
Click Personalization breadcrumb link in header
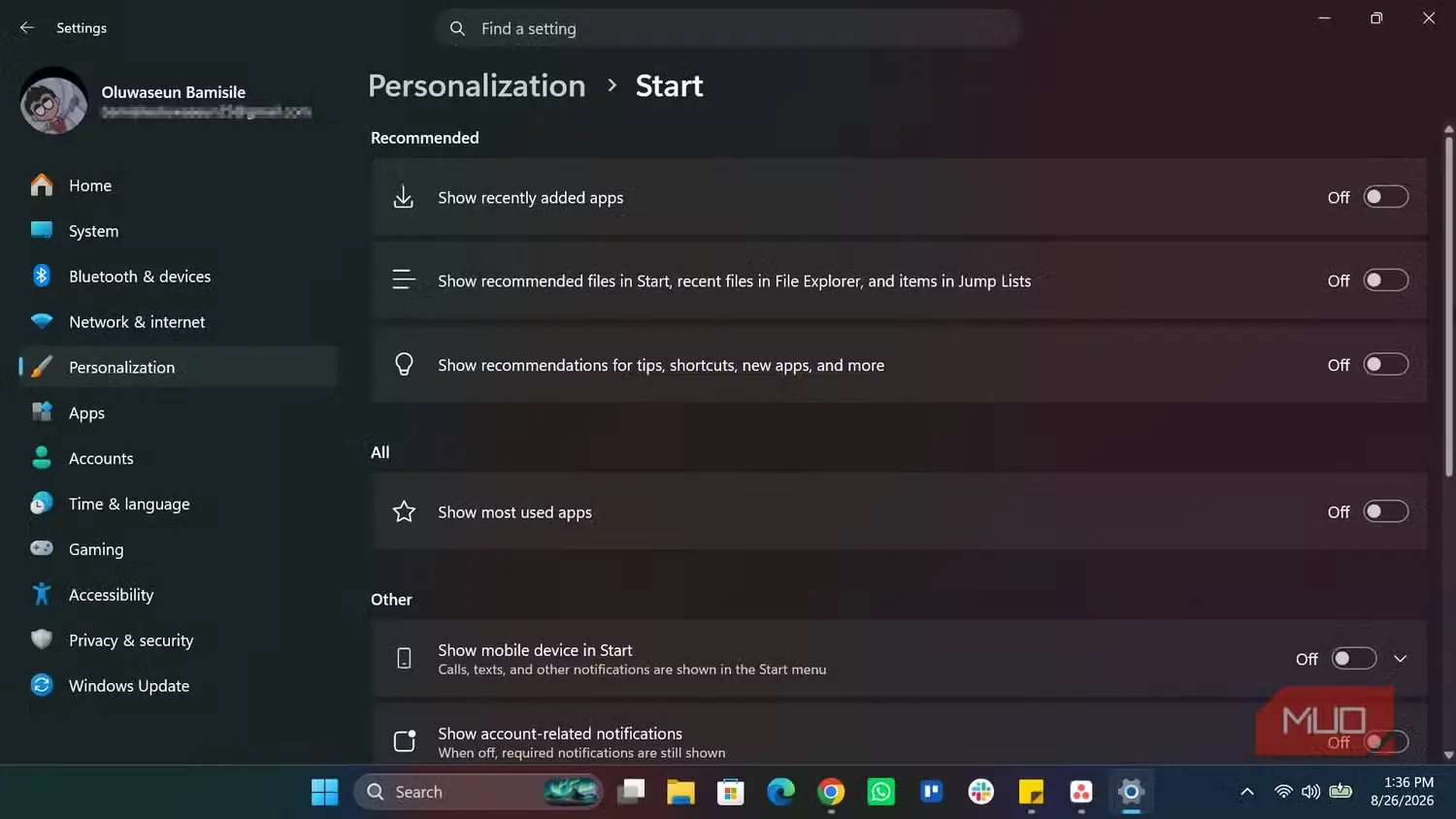pyautogui.click(x=477, y=86)
